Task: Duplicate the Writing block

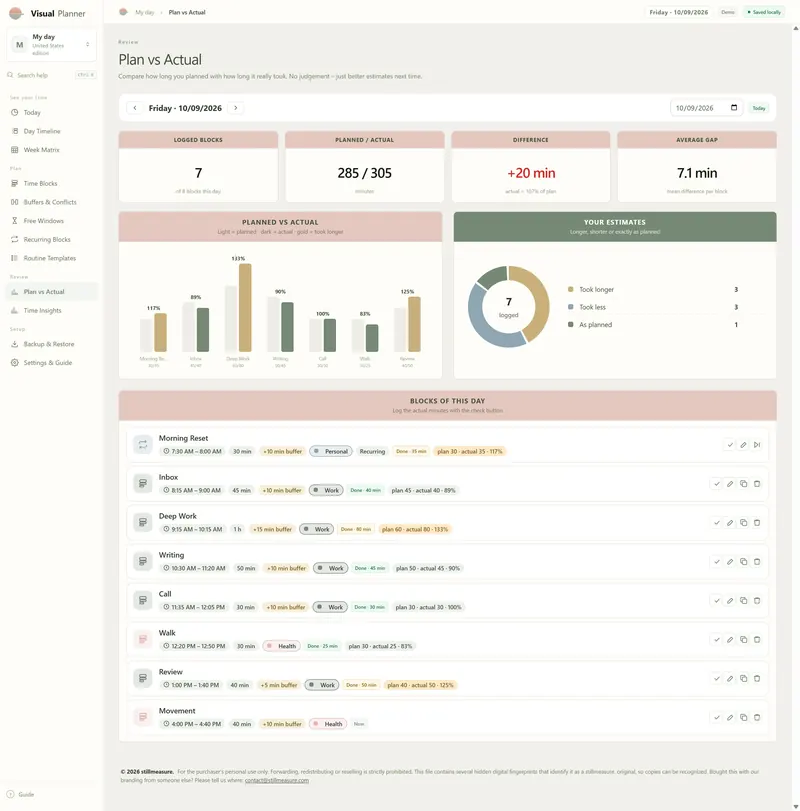Action: [744, 562]
